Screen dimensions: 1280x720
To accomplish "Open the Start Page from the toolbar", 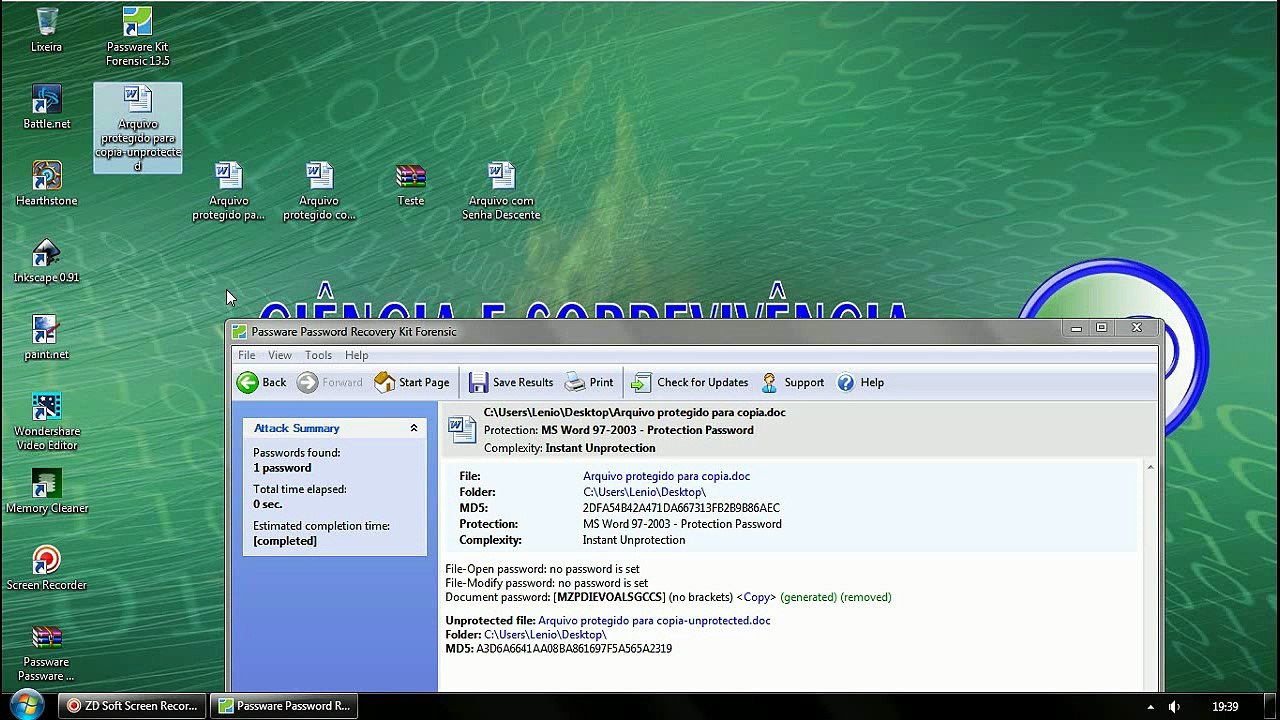I will click(x=411, y=382).
